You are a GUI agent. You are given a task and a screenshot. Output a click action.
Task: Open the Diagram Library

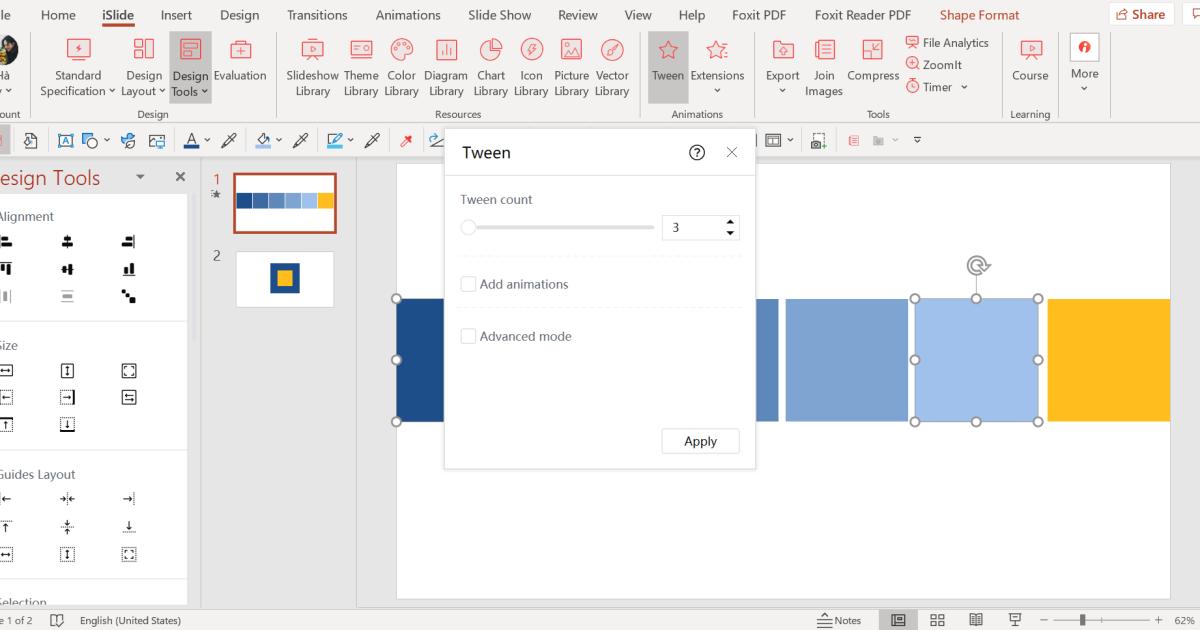click(x=446, y=65)
